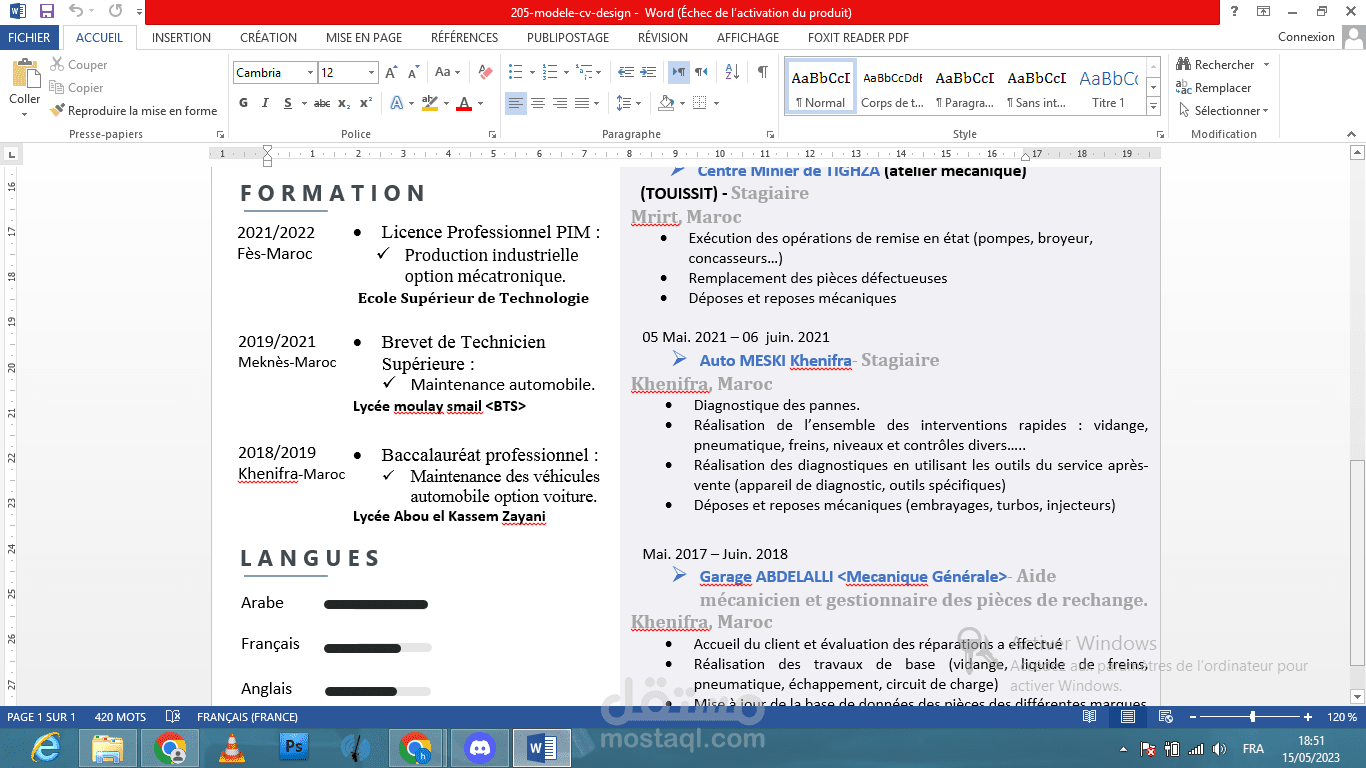
Task: Expand the font size dropdown showing 12
Action: [372, 73]
